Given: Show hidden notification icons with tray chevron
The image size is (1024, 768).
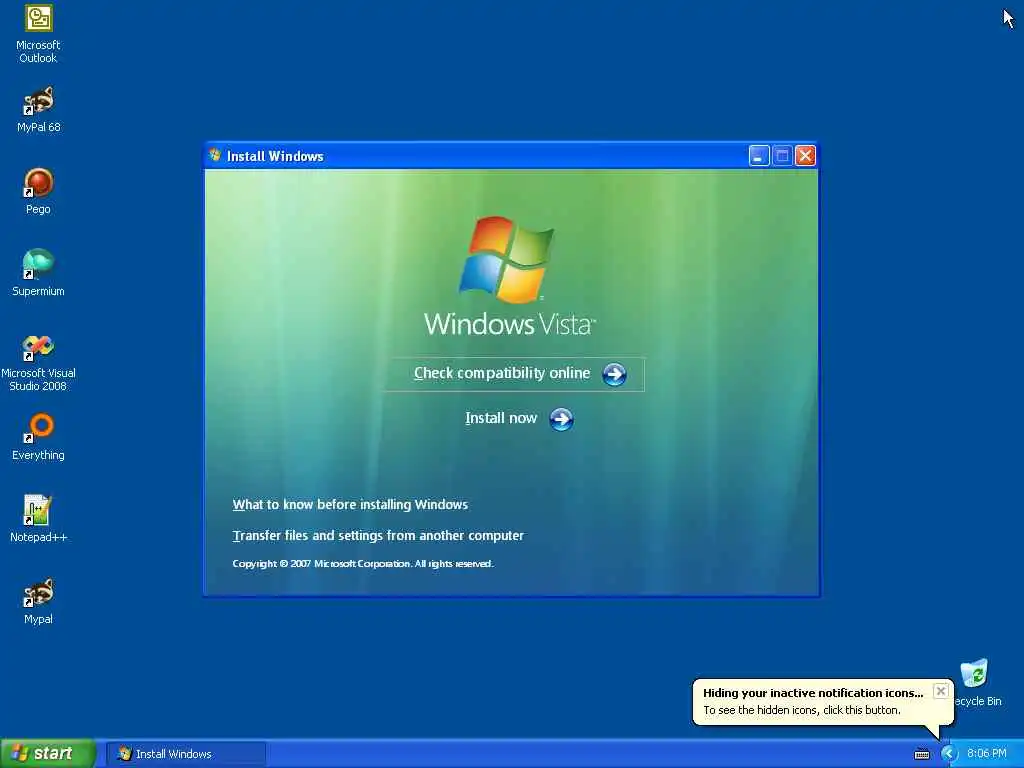Looking at the screenshot, I should pos(948,754).
